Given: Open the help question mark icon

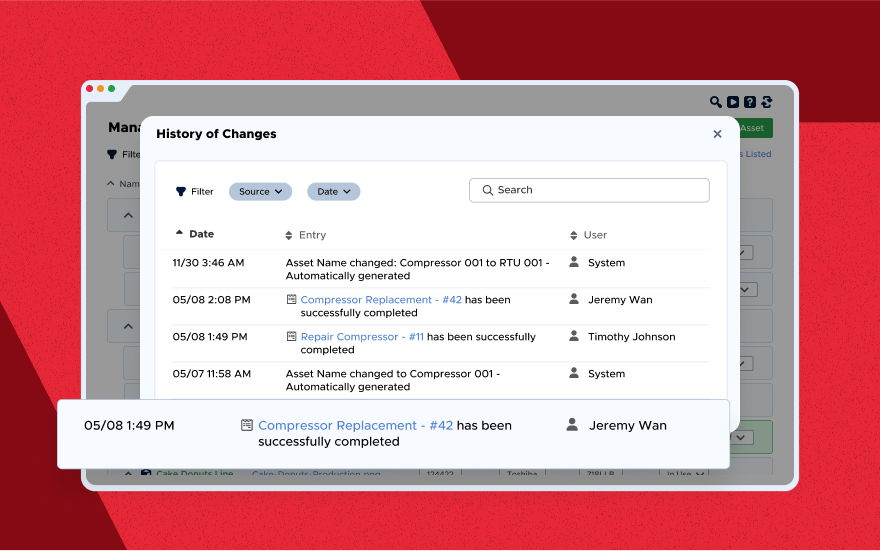Looking at the screenshot, I should click(x=750, y=102).
